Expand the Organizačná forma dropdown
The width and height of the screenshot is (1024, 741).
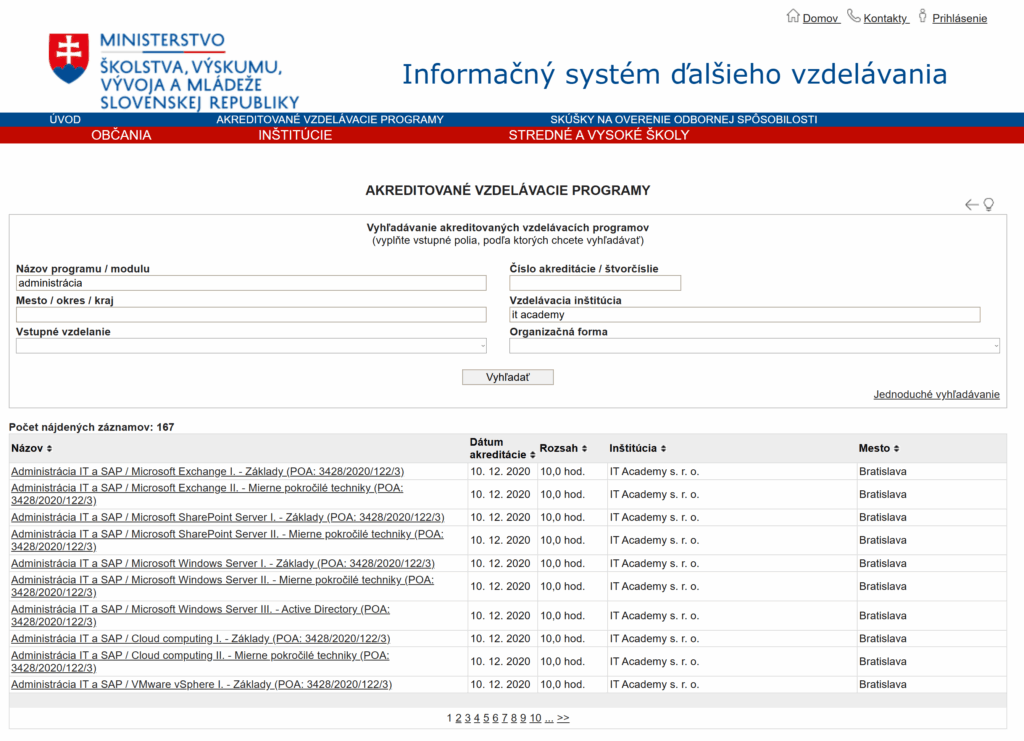pos(753,346)
